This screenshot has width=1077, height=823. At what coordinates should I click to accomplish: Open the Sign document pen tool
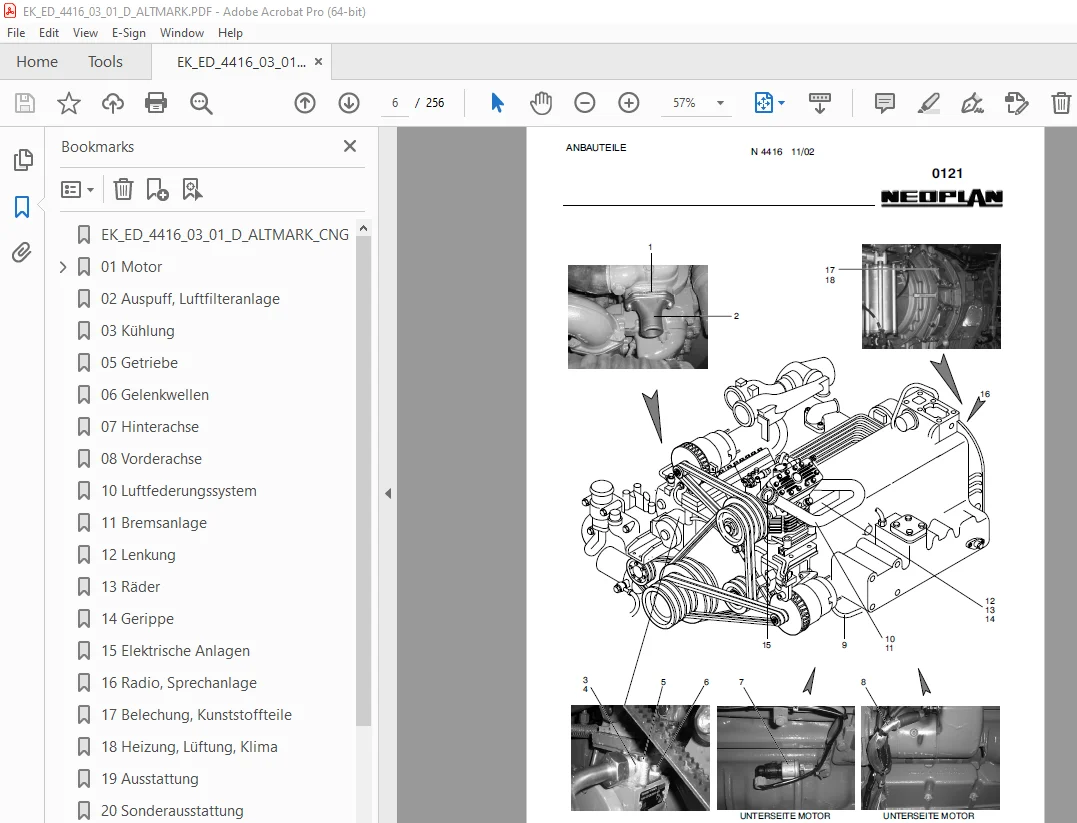[x=972, y=103]
